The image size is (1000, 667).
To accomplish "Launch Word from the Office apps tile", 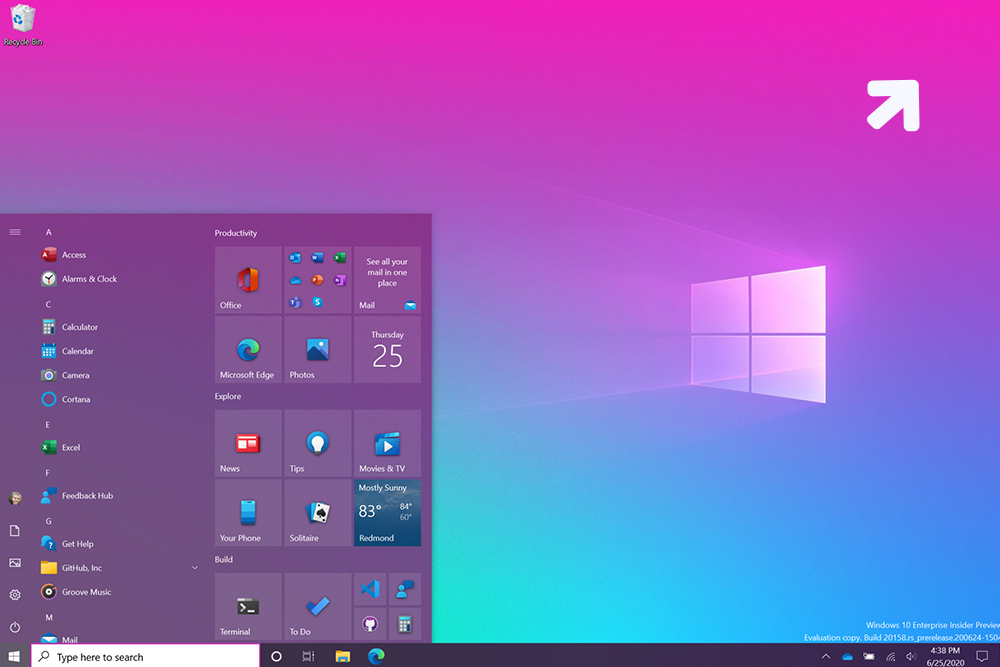I will point(318,258).
